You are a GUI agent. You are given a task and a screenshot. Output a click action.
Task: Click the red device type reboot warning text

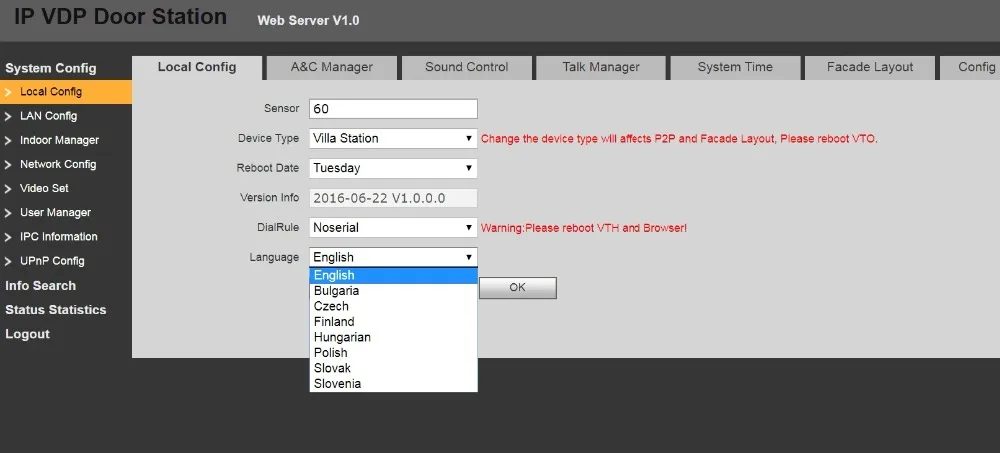679,138
